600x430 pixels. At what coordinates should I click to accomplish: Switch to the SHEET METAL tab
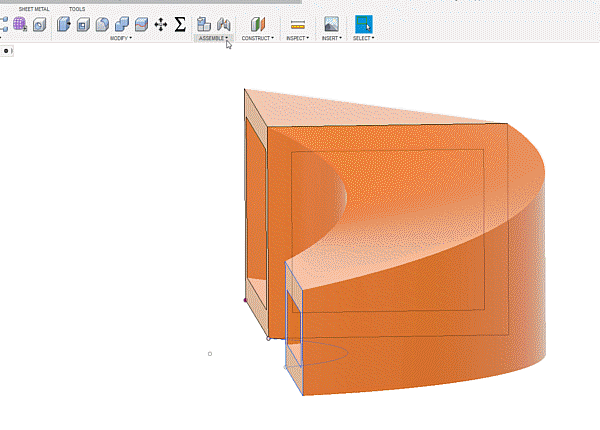[x=34, y=9]
